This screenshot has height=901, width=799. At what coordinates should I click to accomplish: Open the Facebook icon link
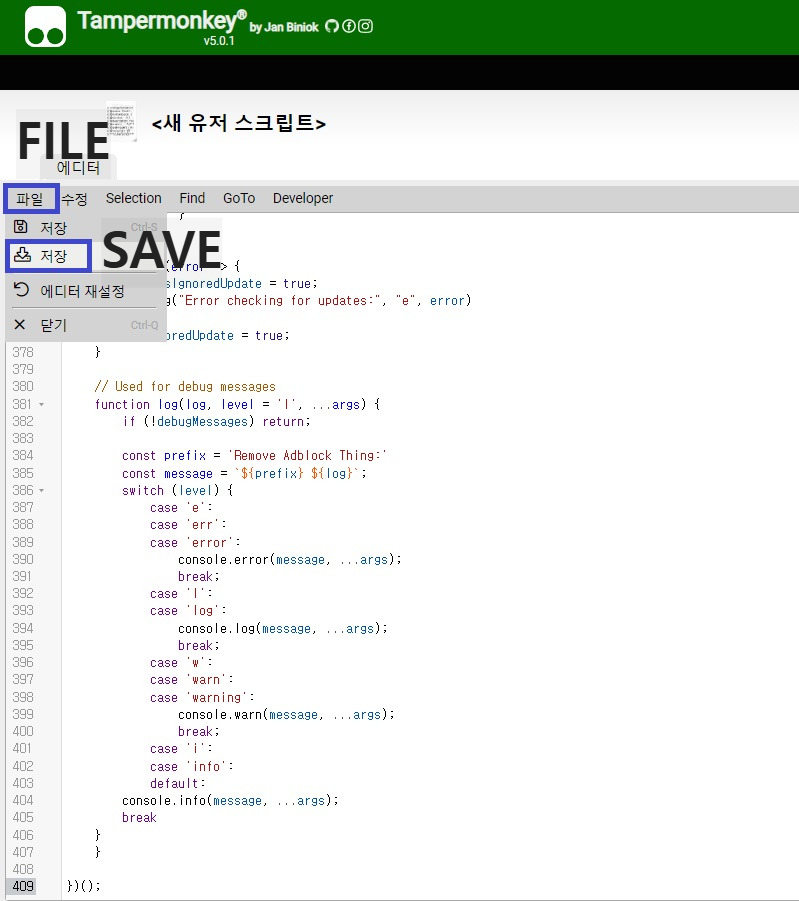348,26
